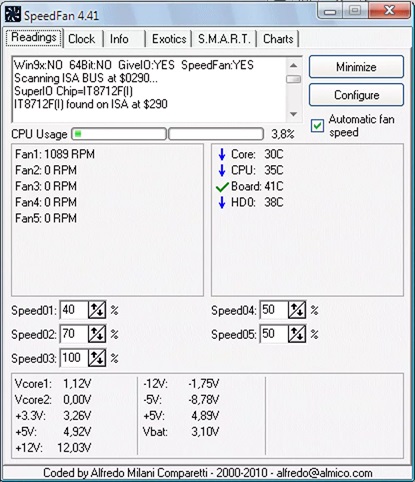The height and width of the screenshot is (482, 415).
Task: Click the HD0 38C temperature text
Action: coord(257,202)
